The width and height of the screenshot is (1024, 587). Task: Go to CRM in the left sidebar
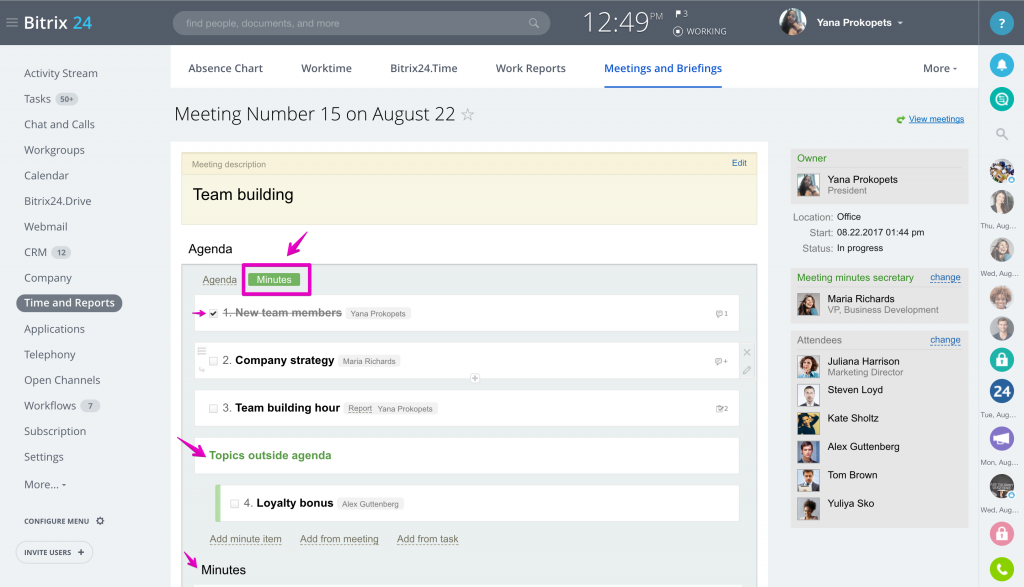35,252
